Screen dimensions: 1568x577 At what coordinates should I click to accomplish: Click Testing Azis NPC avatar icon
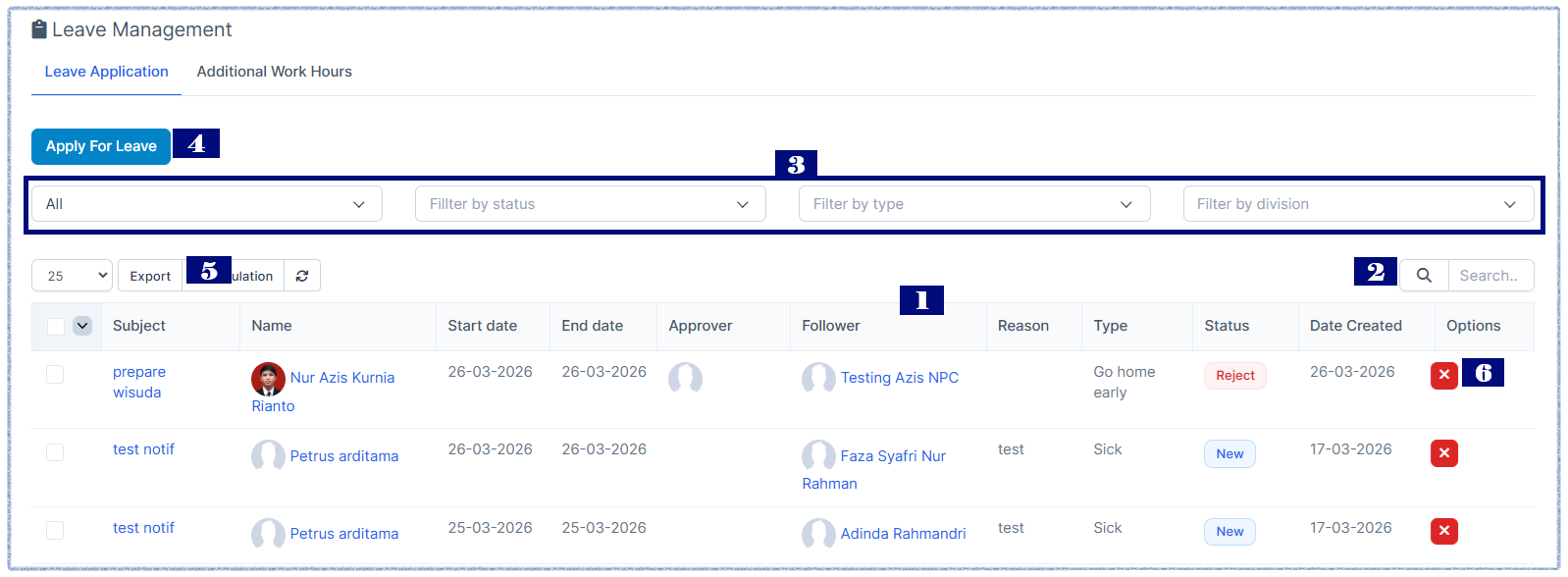pos(818,378)
